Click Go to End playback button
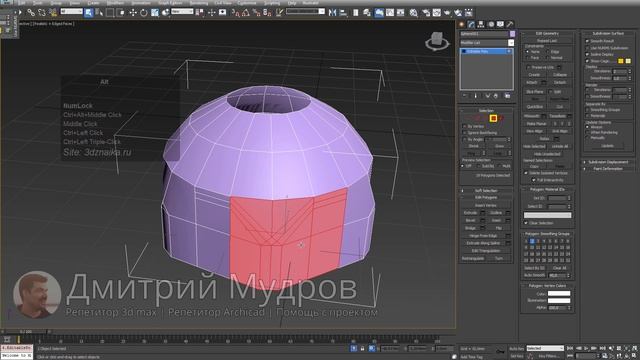The image size is (640, 360). click(602, 348)
